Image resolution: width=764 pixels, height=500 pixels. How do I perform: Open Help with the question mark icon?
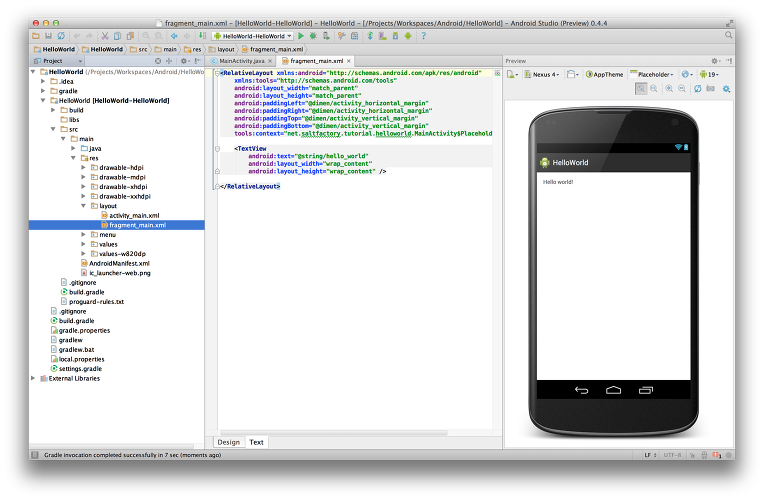pos(423,36)
